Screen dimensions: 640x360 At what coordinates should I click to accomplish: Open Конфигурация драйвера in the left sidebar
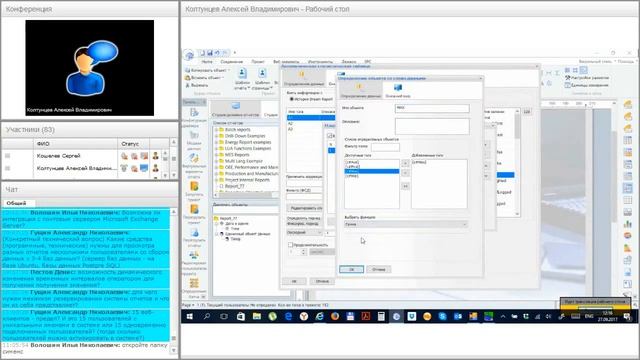[194, 118]
